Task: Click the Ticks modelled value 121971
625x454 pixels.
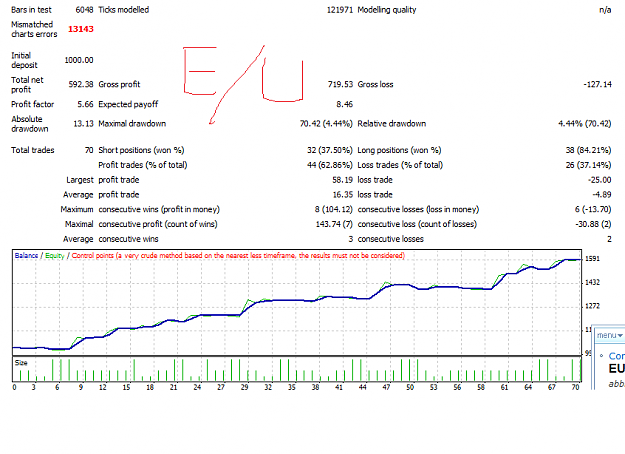Action: pos(340,10)
